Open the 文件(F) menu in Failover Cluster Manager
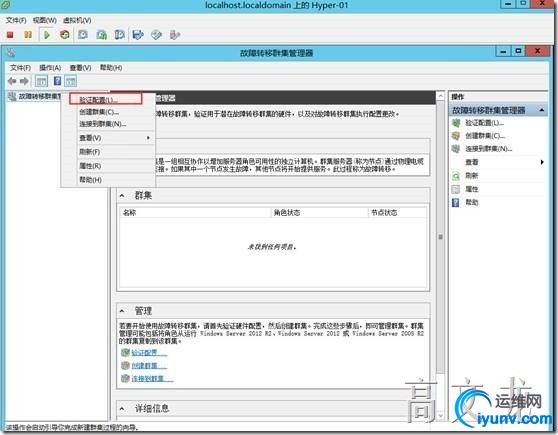 (x=20, y=67)
